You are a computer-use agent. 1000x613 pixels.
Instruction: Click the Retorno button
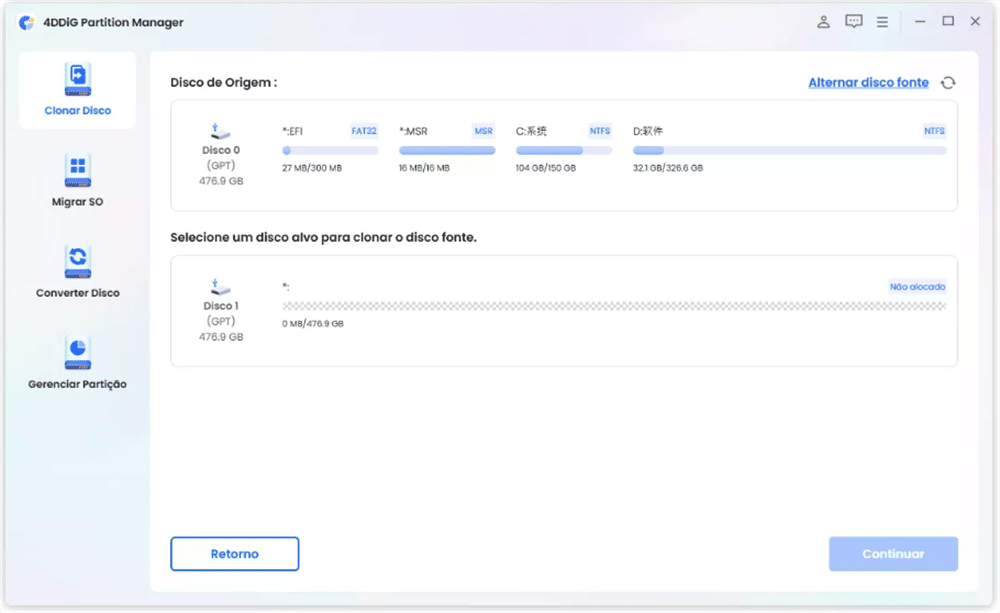point(234,554)
